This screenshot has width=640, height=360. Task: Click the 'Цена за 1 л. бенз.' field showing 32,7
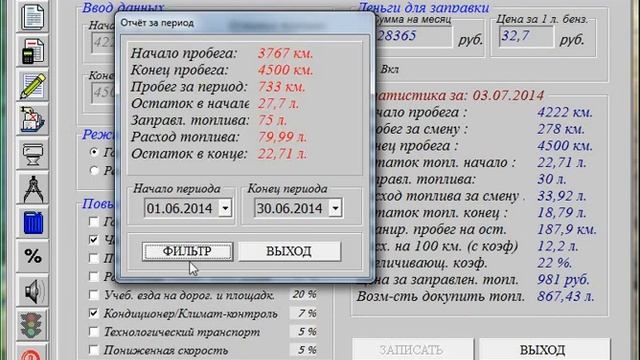pos(527,36)
